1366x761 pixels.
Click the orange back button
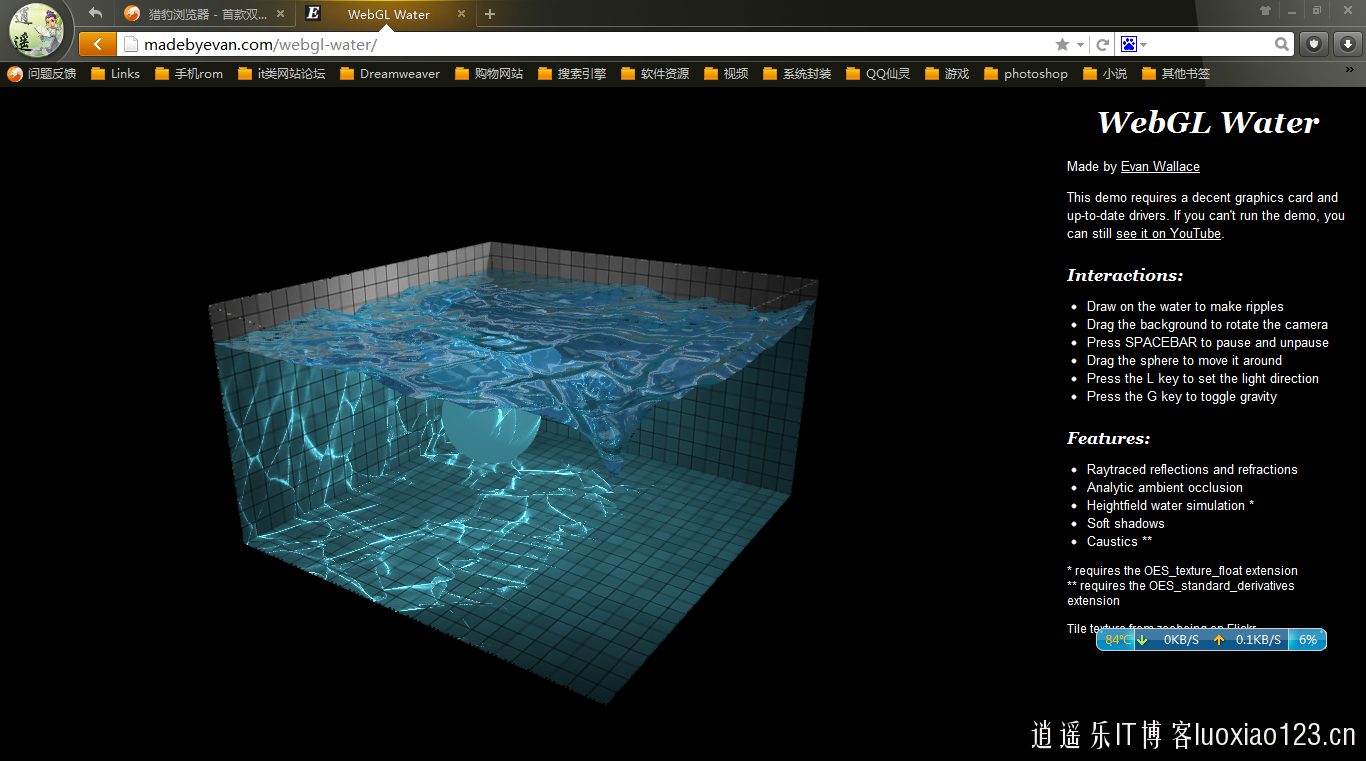click(97, 44)
